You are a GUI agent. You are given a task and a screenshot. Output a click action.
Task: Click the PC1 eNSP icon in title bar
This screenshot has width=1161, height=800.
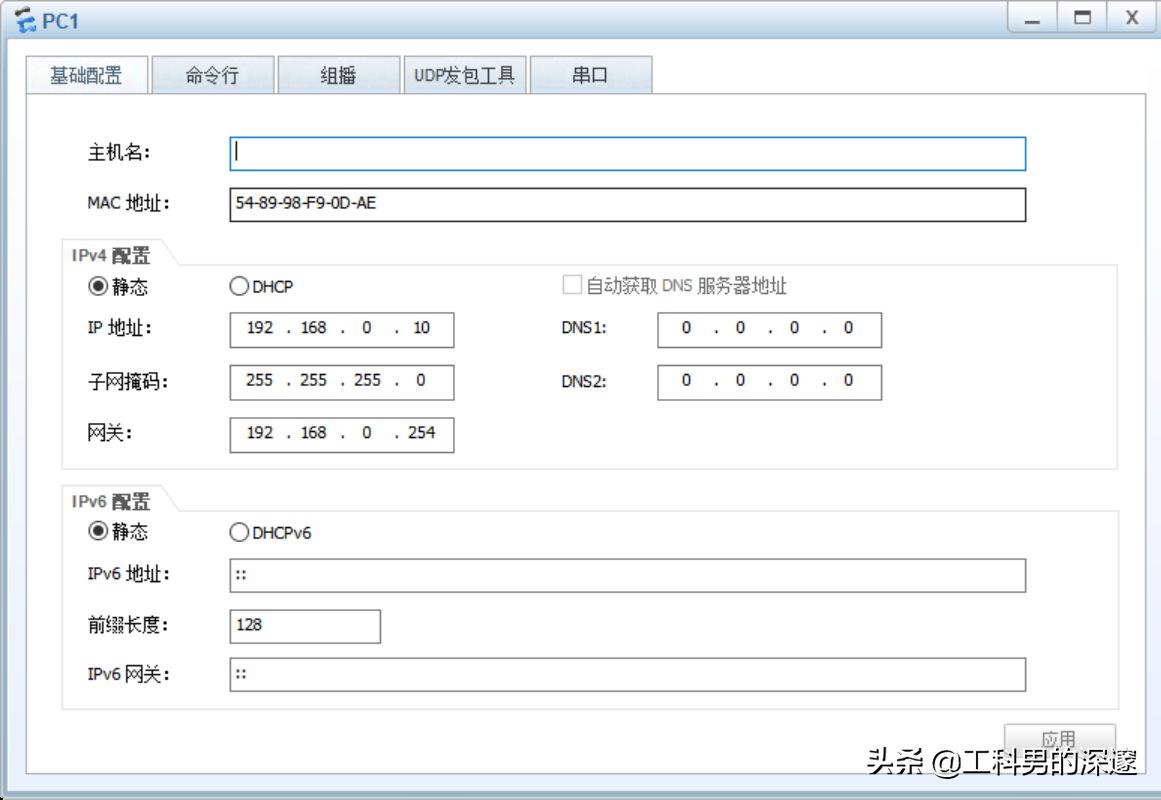pyautogui.click(x=25, y=20)
